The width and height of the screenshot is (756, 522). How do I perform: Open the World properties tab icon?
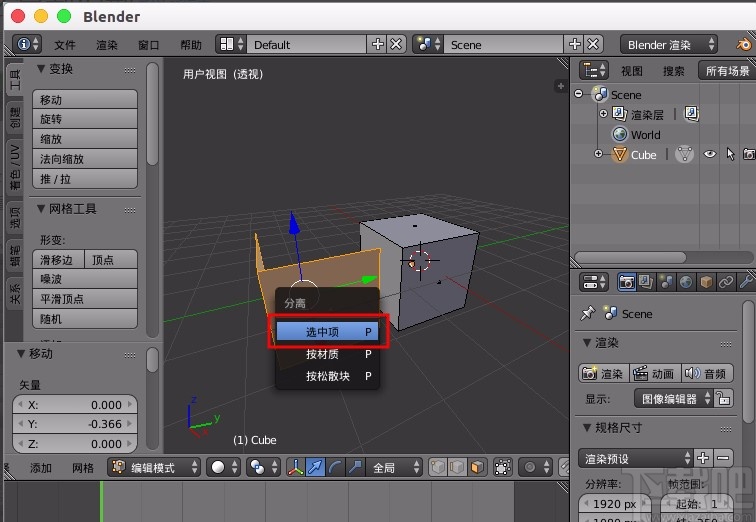point(686,282)
